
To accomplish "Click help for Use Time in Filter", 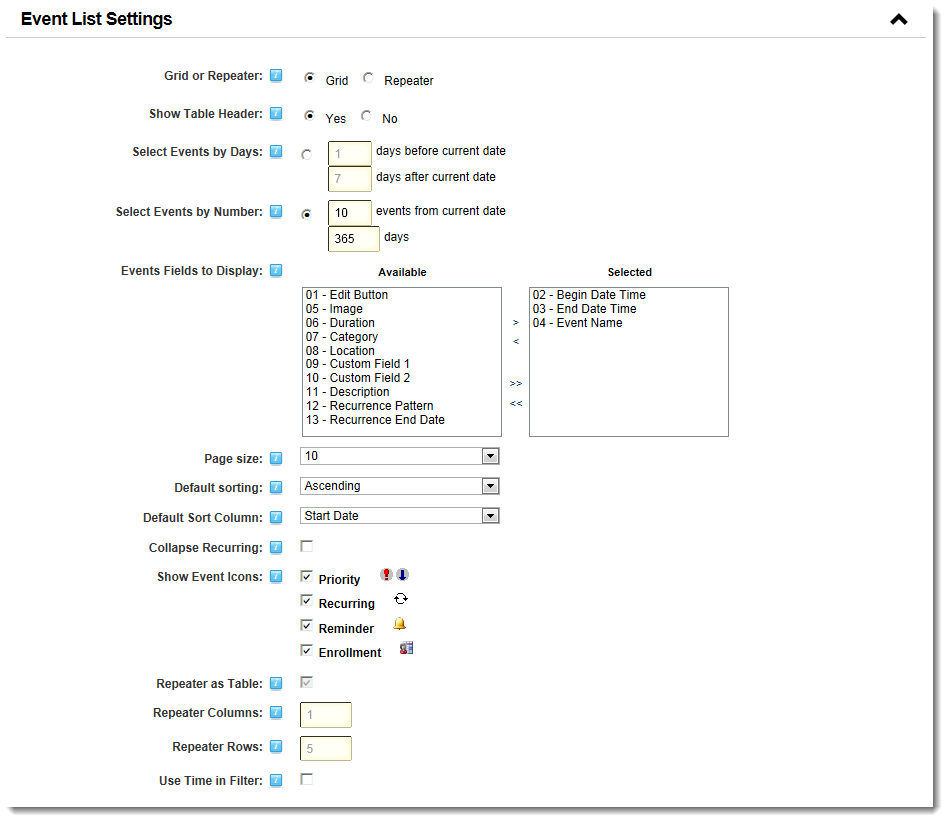I will point(275,779).
